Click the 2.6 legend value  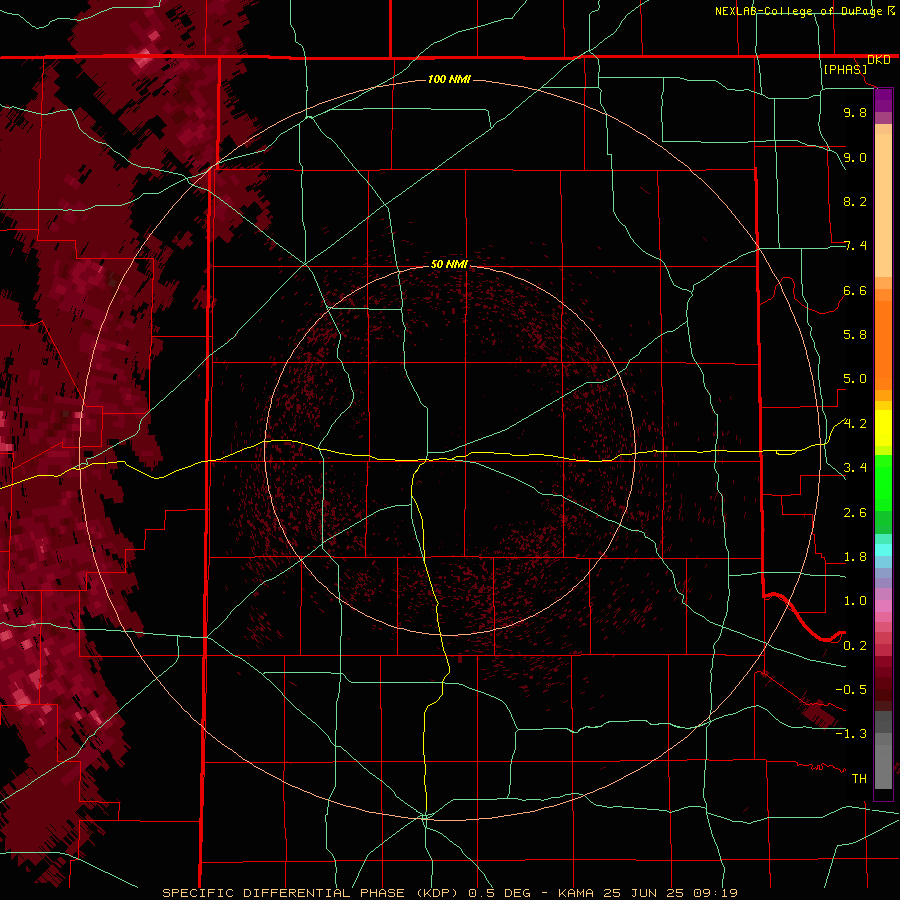tap(855, 513)
